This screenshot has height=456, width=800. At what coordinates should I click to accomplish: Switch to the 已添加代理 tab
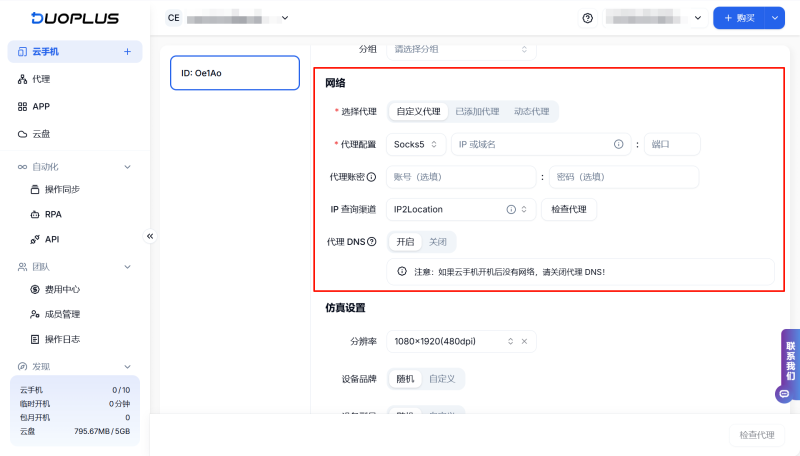pos(477,112)
